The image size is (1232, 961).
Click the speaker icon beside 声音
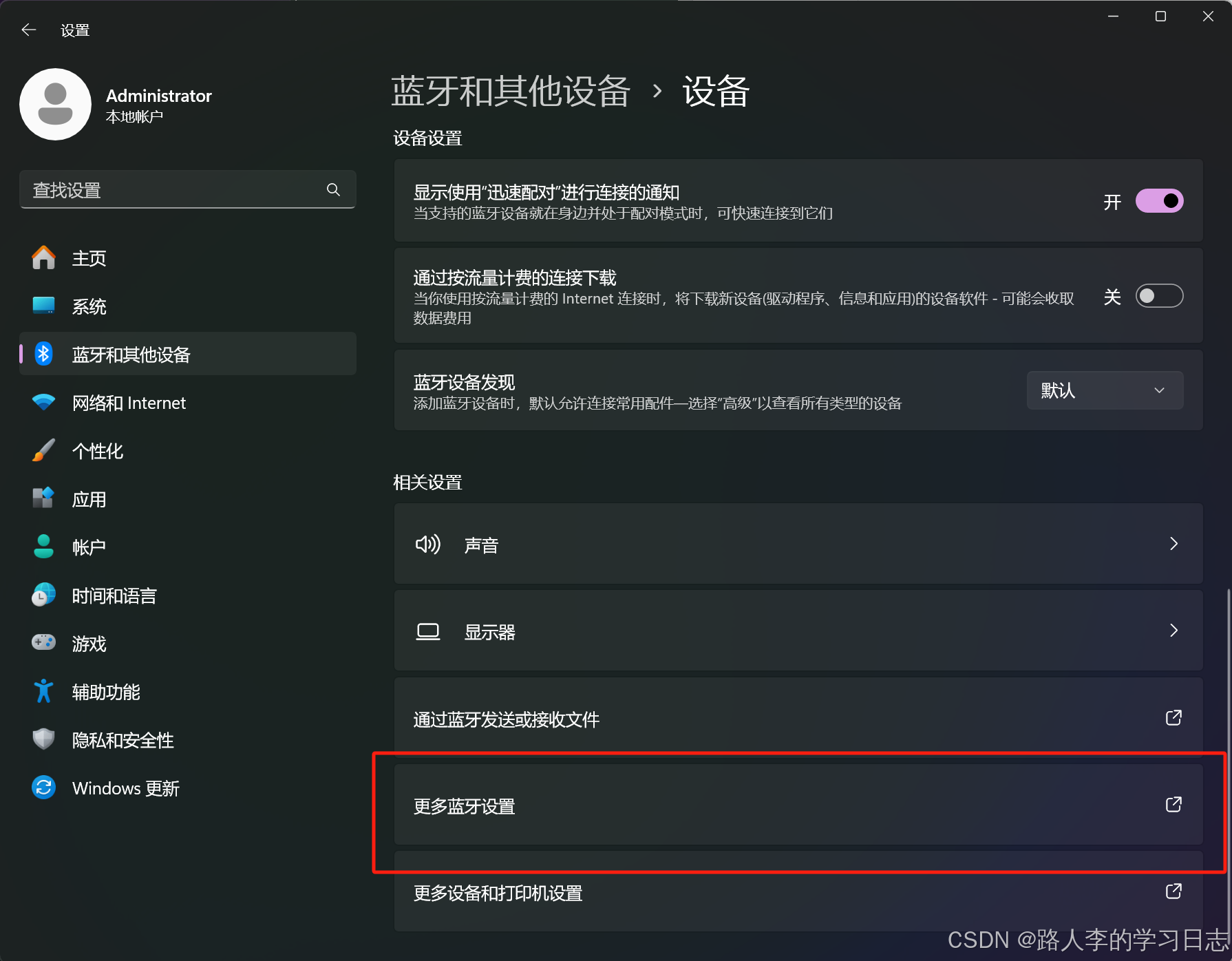click(427, 545)
